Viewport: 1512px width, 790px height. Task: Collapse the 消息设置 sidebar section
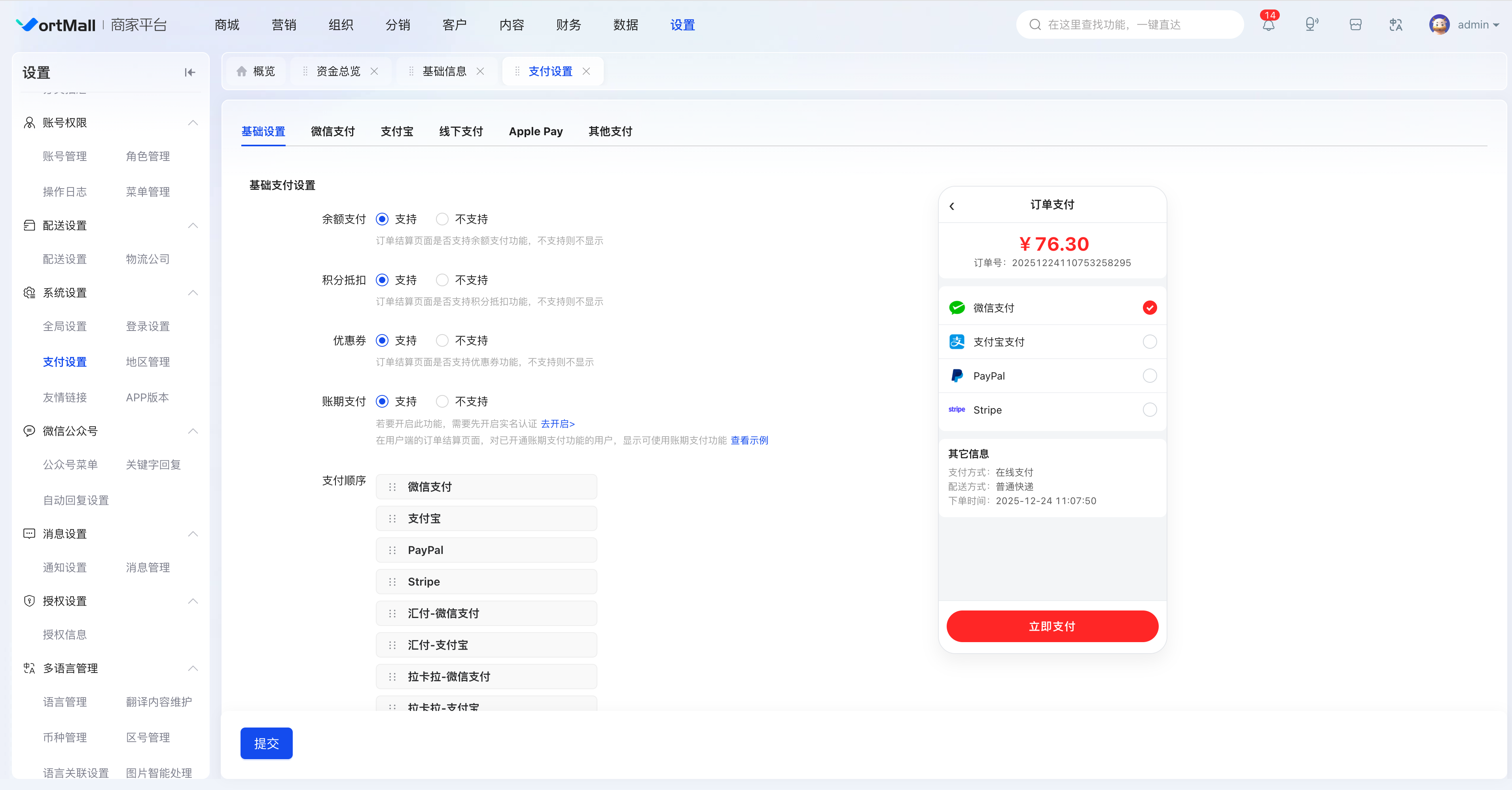[193, 534]
